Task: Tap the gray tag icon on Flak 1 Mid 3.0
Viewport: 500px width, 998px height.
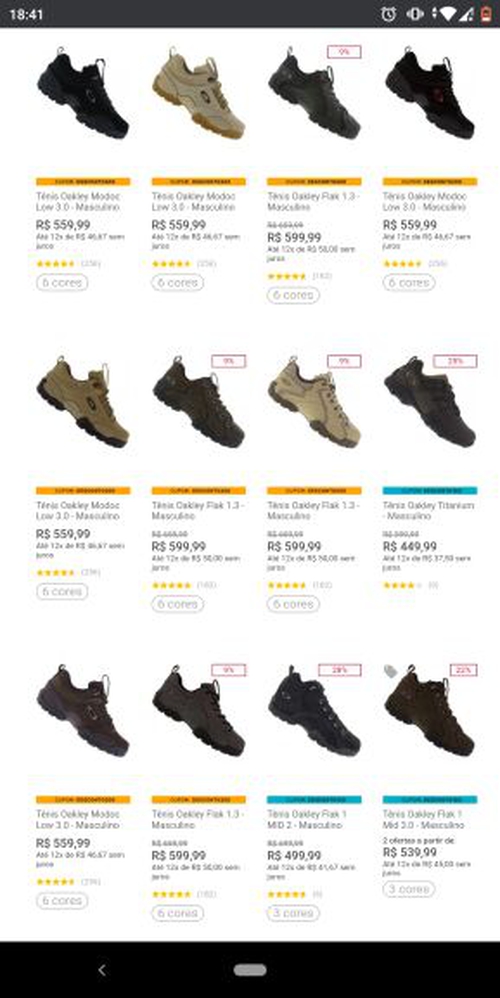Action: click(391, 671)
